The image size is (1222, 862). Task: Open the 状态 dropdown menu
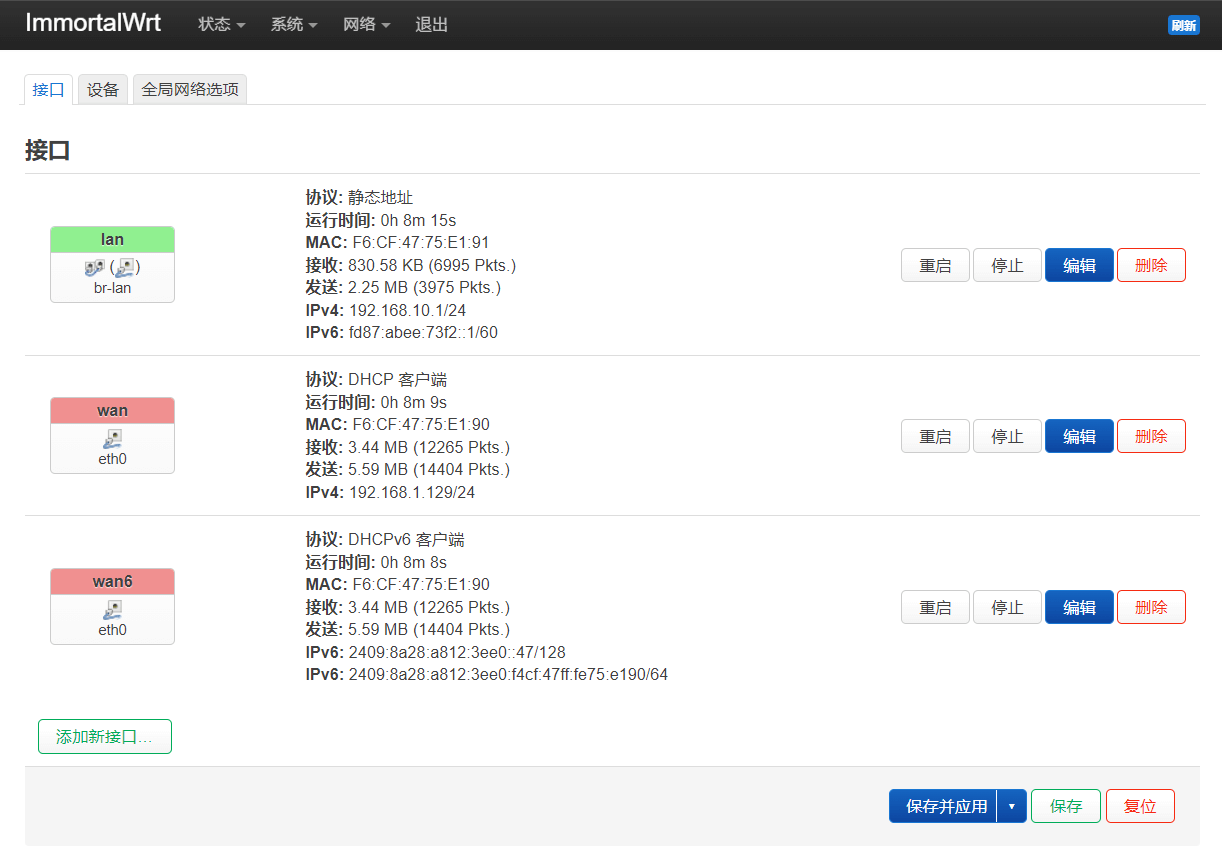pyautogui.click(x=221, y=25)
